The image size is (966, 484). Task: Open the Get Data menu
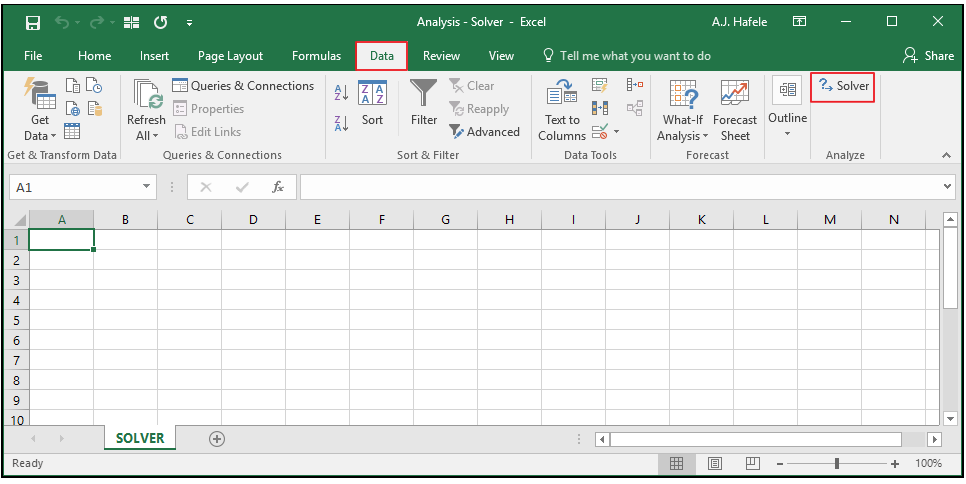tap(39, 110)
